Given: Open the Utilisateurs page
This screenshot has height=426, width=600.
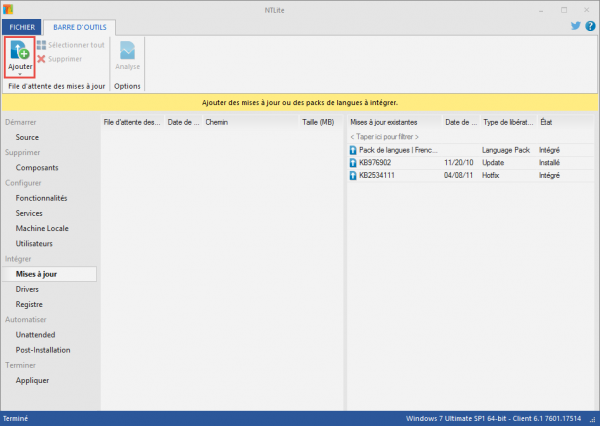Looking at the screenshot, I should [x=34, y=243].
